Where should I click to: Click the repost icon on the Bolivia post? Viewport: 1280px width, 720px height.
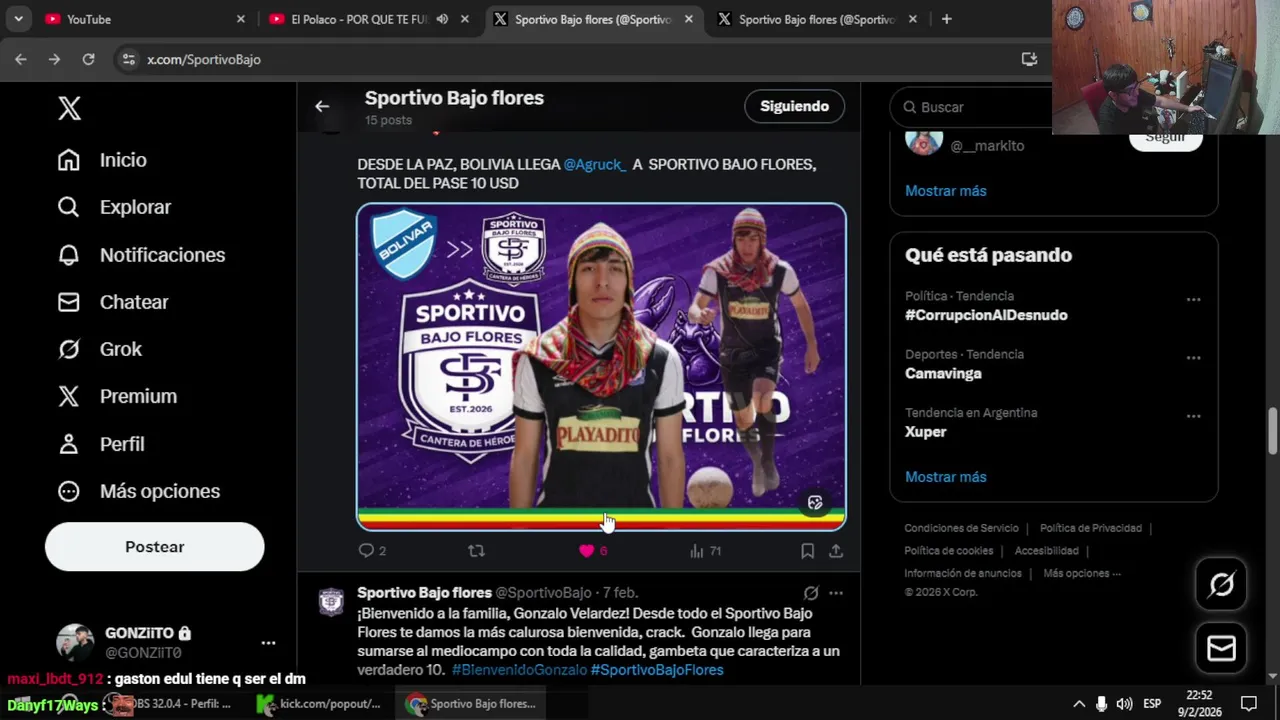point(477,551)
